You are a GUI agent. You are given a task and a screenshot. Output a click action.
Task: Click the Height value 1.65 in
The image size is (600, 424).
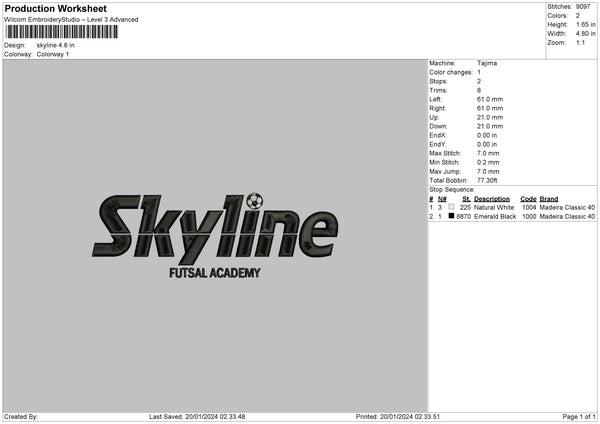point(585,24)
